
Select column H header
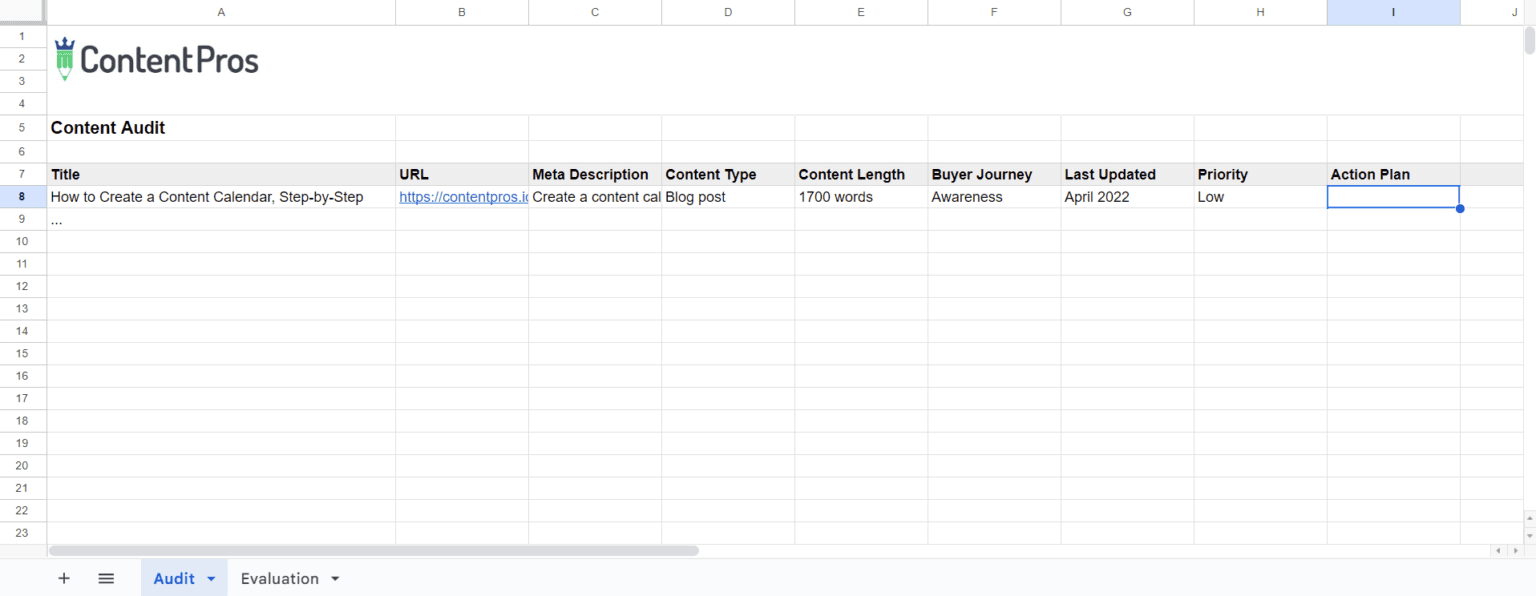pos(1260,12)
